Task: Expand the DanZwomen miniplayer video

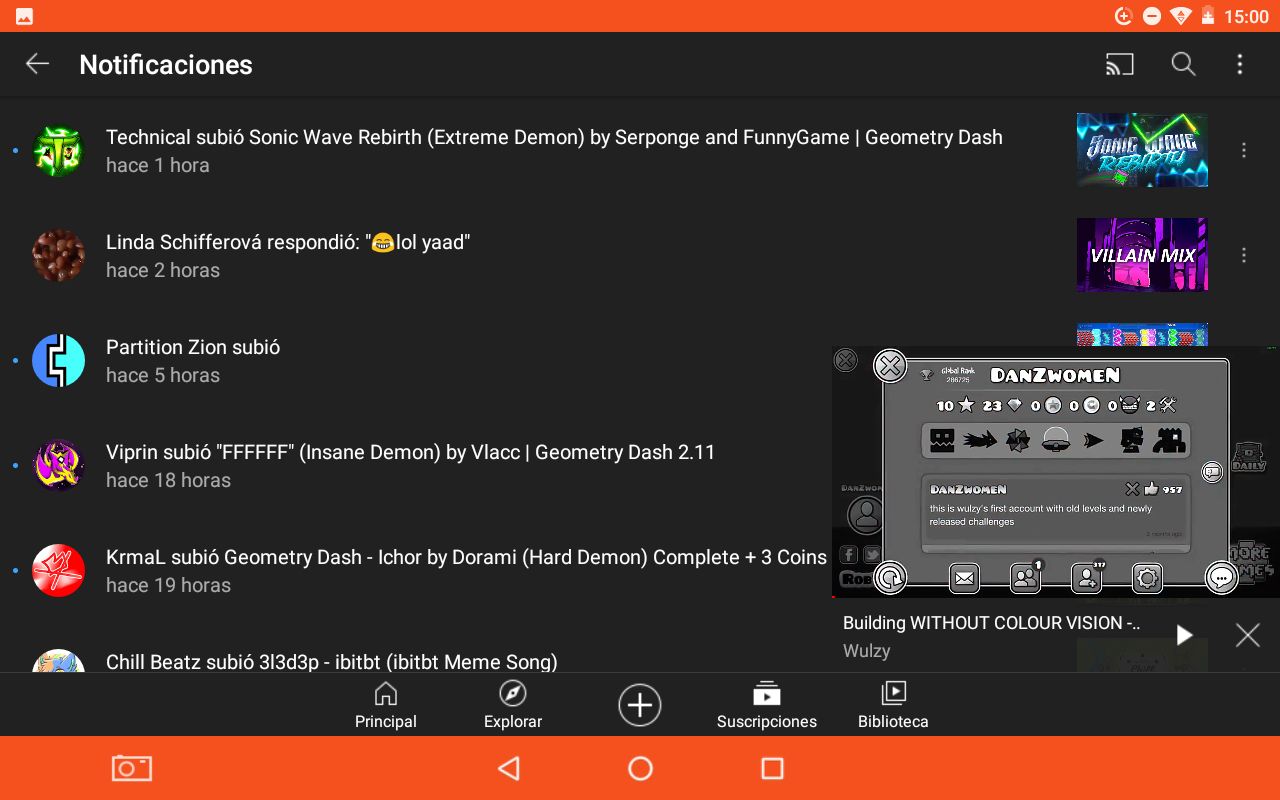Action: tap(1056, 472)
